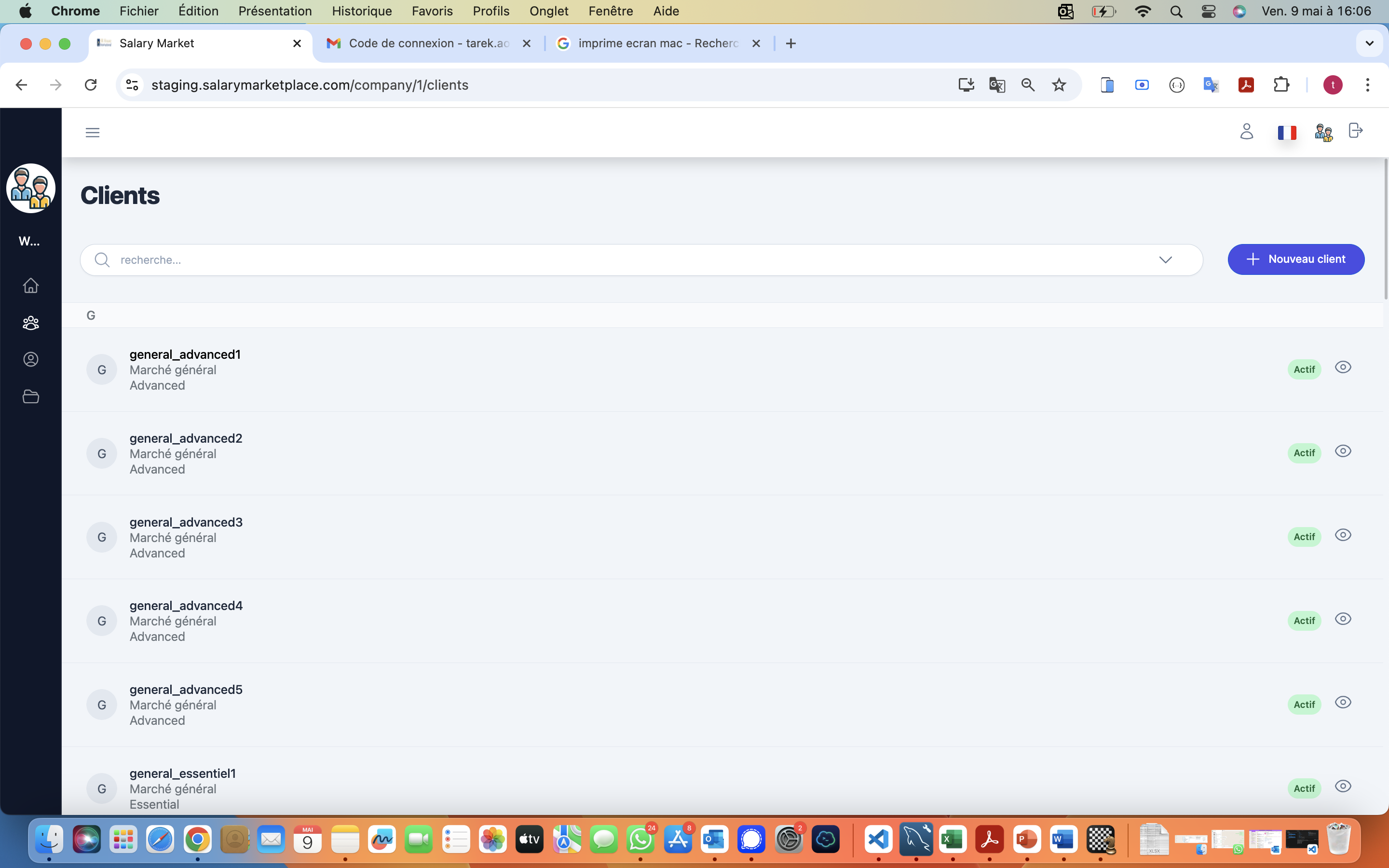Screen dimensions: 1389x868
Task: Click the home icon in sidebar
Action: click(30, 285)
